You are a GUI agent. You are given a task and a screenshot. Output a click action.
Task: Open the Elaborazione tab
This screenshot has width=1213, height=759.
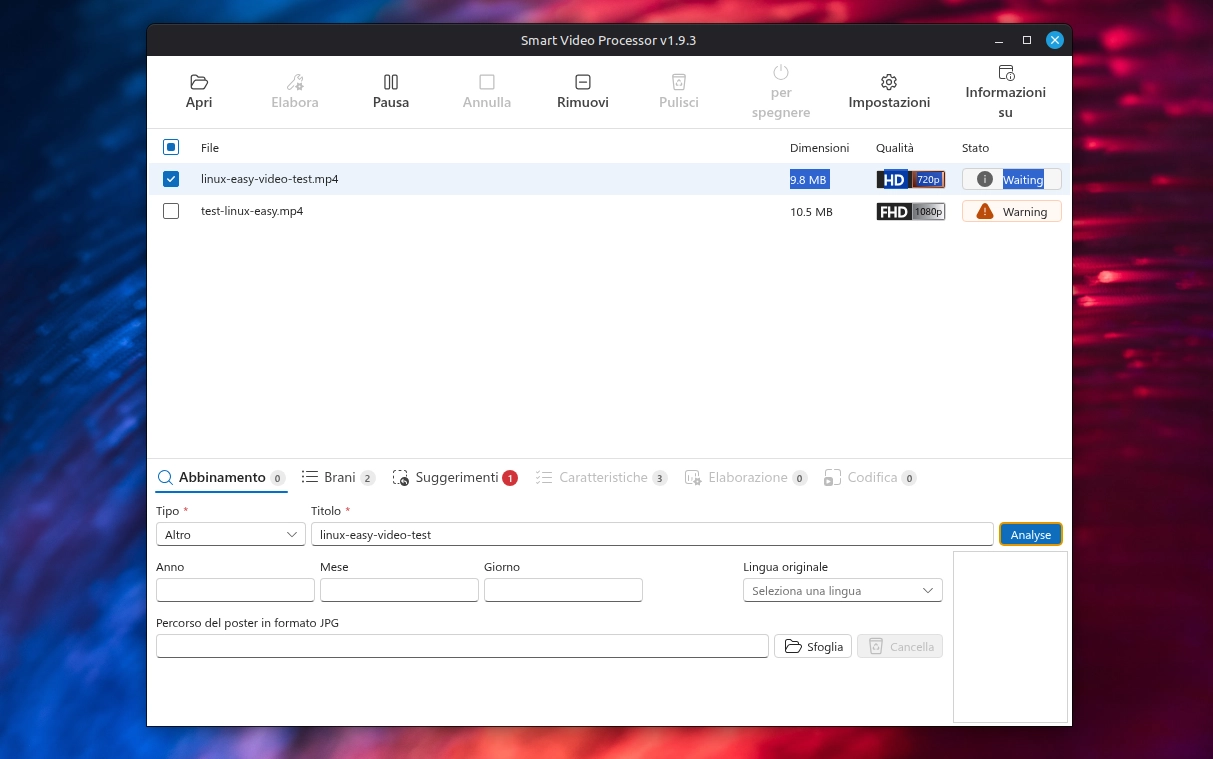747,478
